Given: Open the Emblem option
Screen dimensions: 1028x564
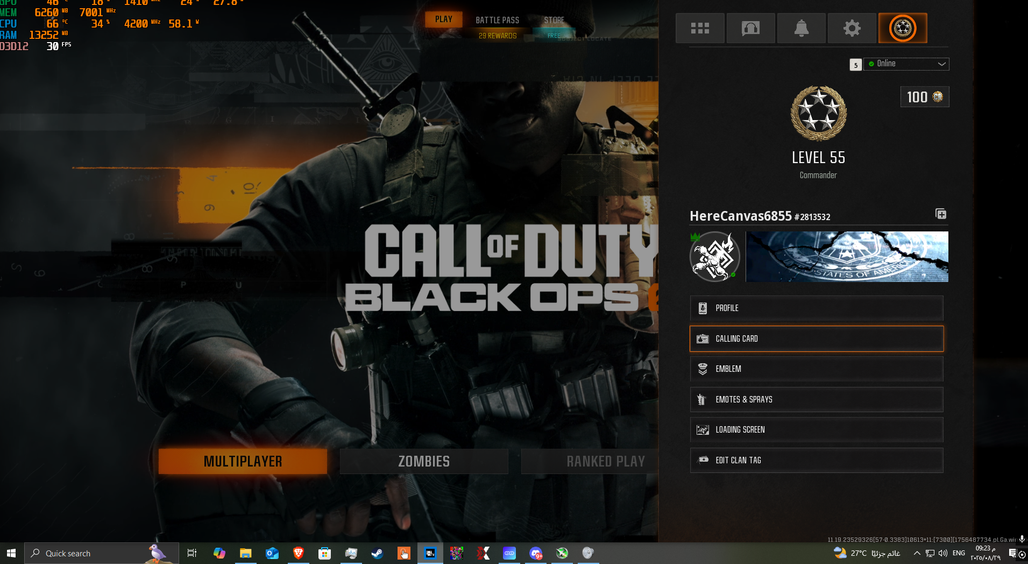Looking at the screenshot, I should [816, 369].
